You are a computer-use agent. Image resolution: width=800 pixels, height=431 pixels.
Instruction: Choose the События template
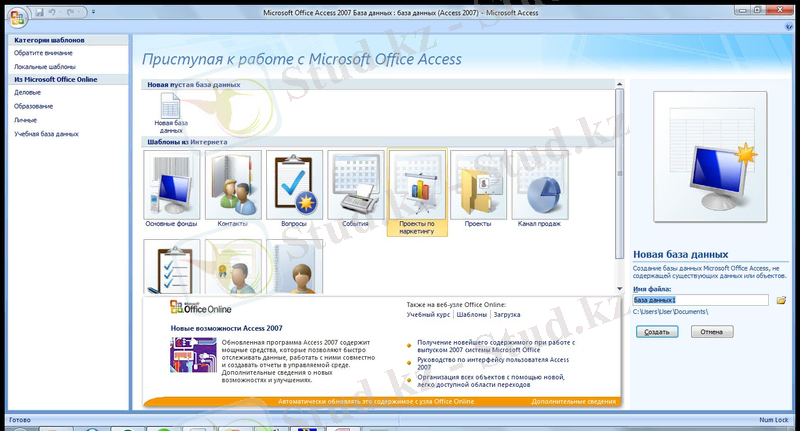[356, 189]
